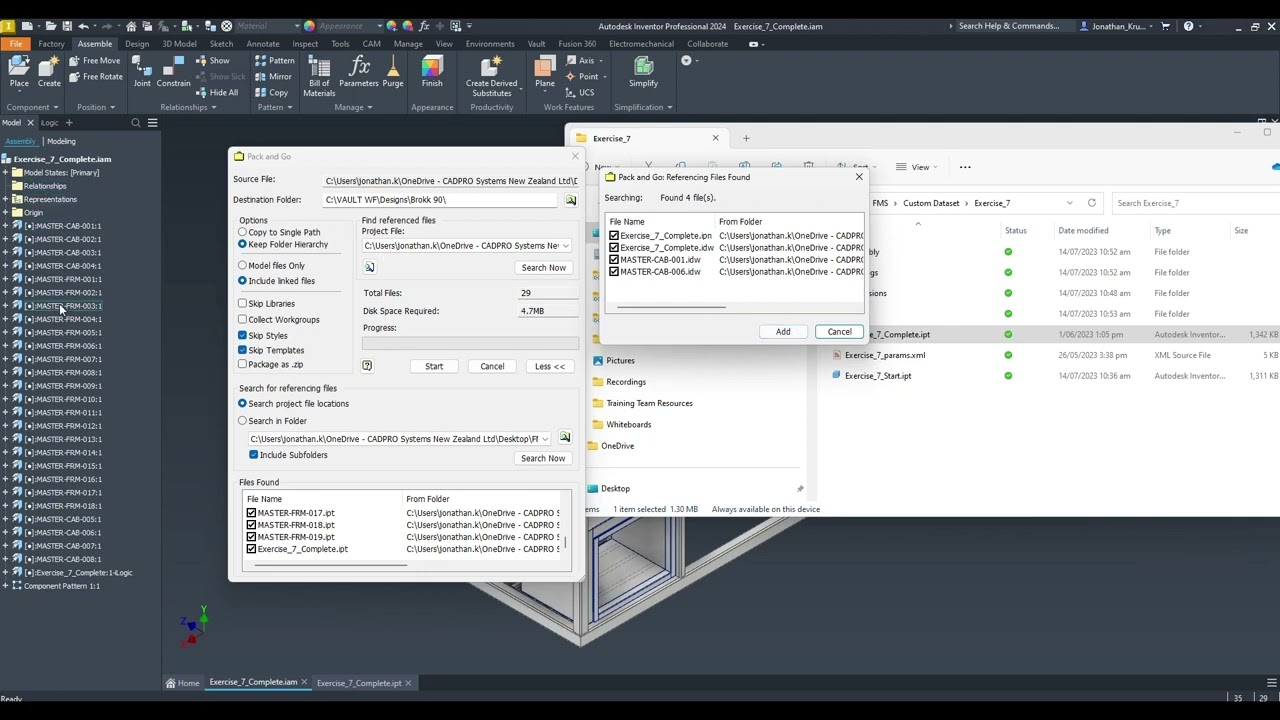Click the Axis work feature
The width and height of the screenshot is (1280, 720).
click(579, 61)
